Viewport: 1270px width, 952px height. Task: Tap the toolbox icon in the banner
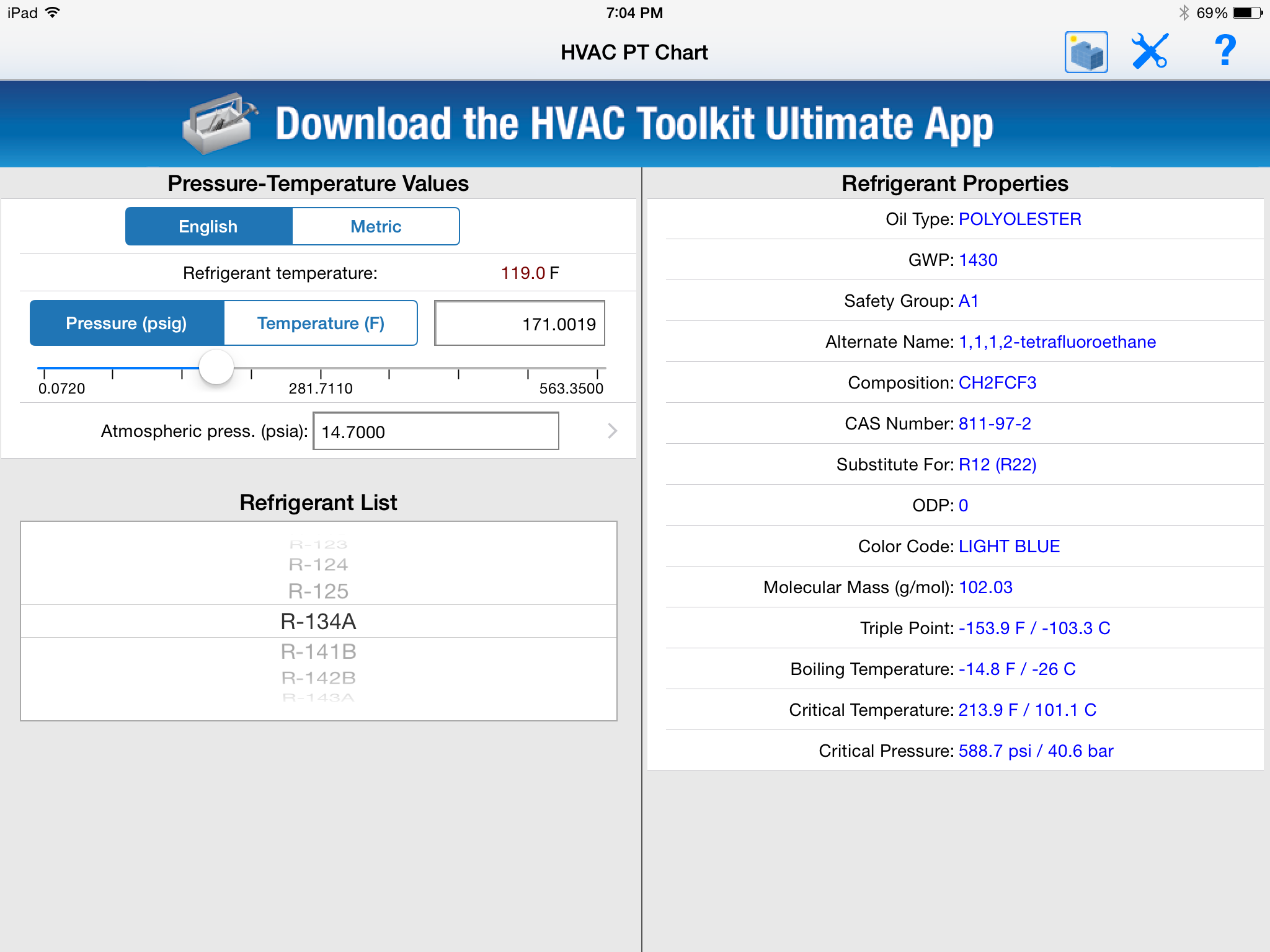(219, 123)
